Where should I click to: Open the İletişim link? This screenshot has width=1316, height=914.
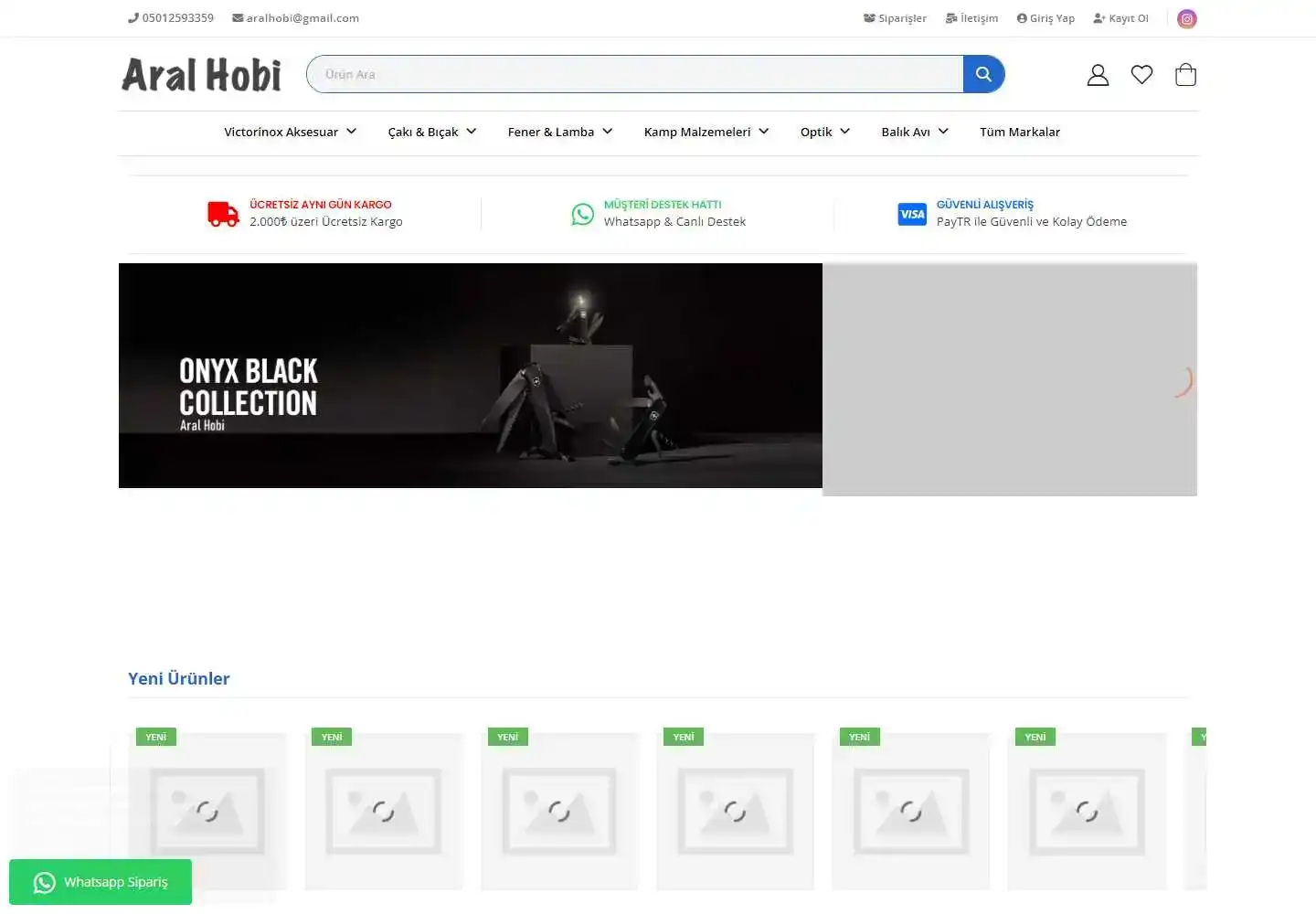click(971, 18)
